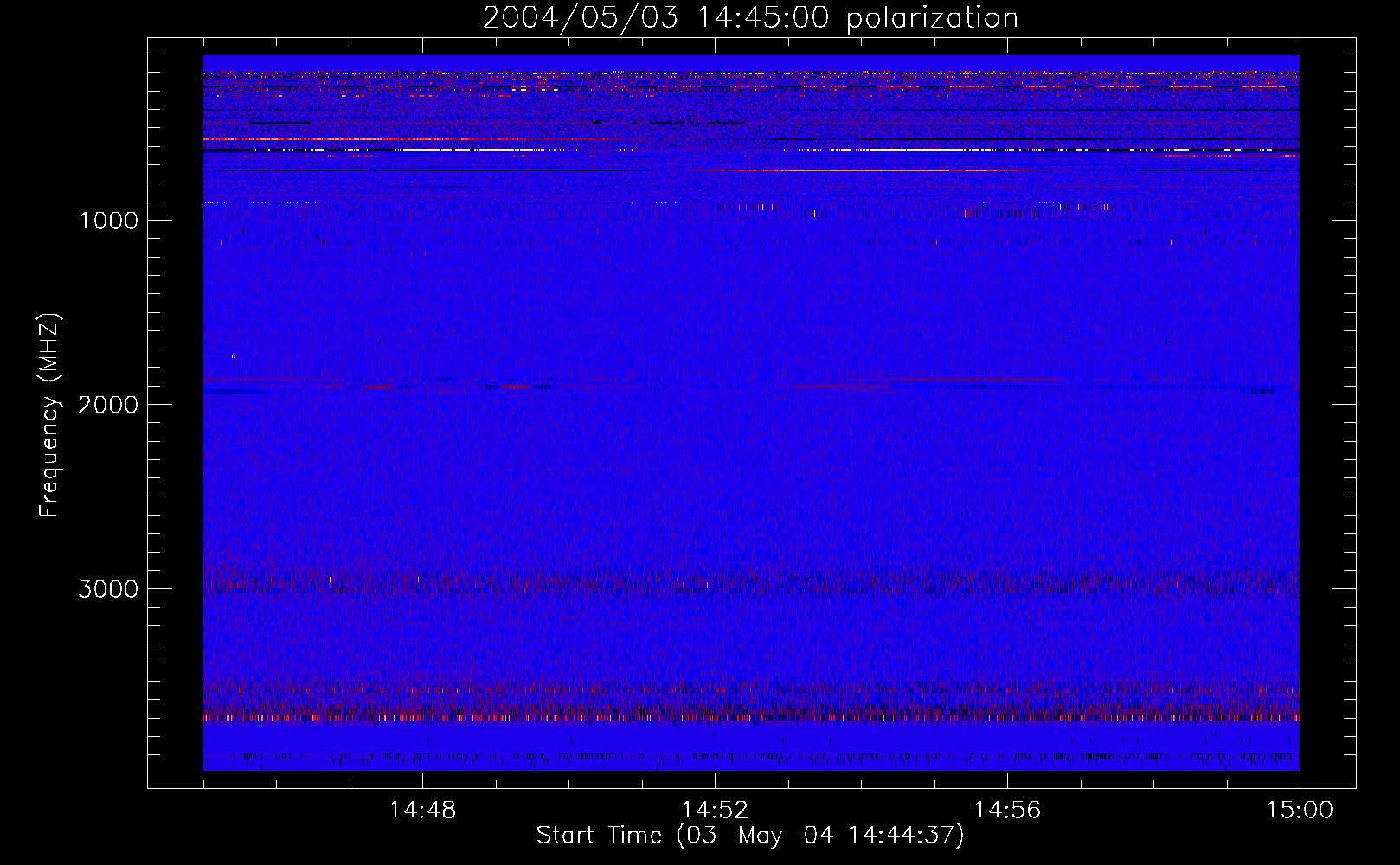Click the 15:00 time tick label

pyautogui.click(x=1300, y=811)
